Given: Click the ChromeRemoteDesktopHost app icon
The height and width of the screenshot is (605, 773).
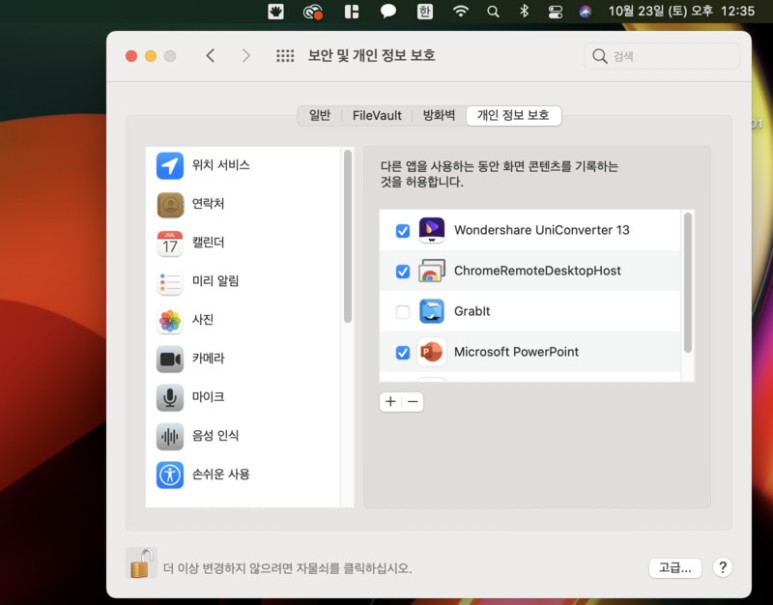Looking at the screenshot, I should 431,271.
